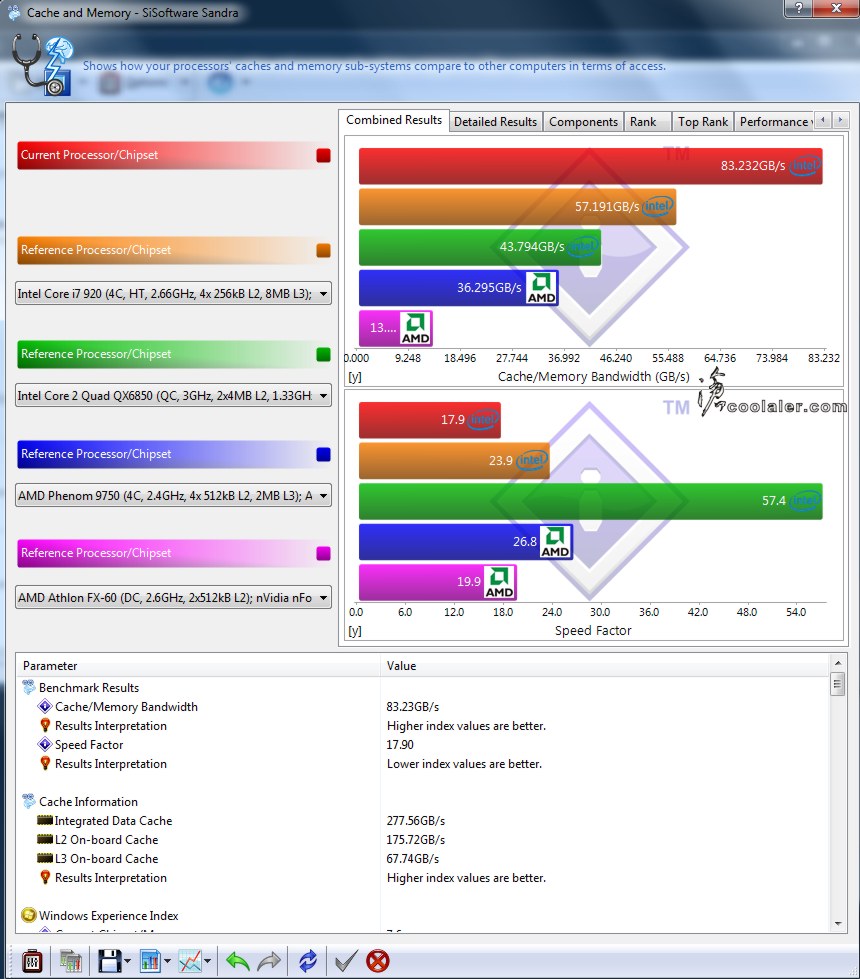Screen dimensions: 860x979
Task: Select the Top Rank tab
Action: pyautogui.click(x=703, y=122)
